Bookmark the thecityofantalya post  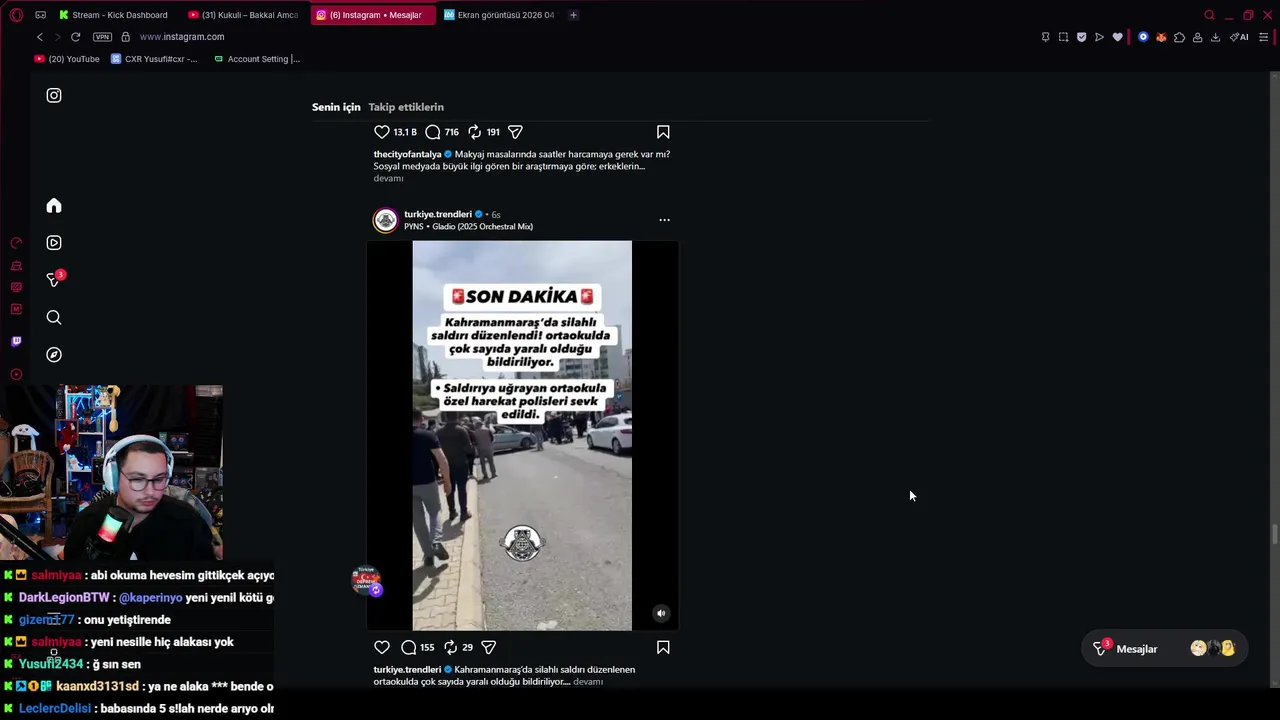point(663,132)
